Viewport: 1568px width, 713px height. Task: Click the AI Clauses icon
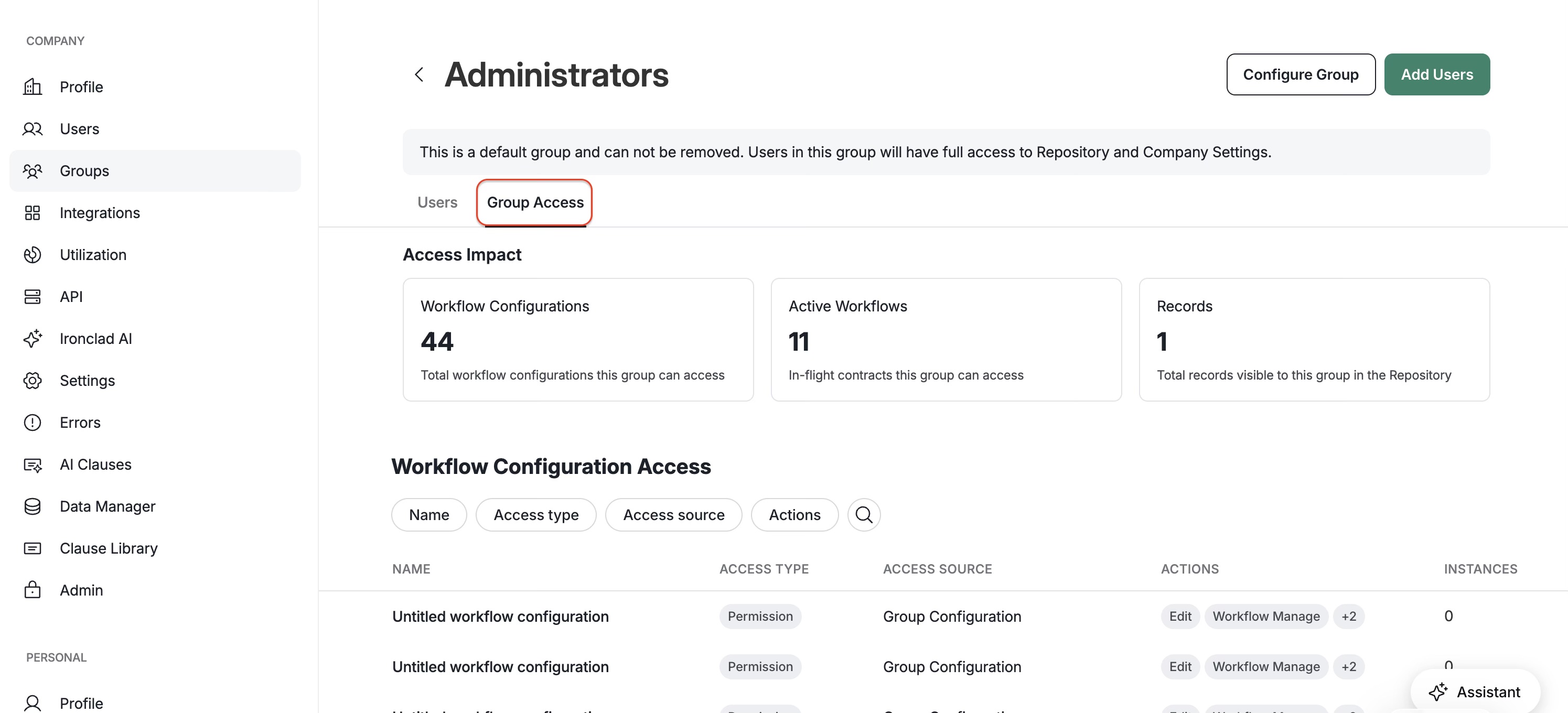point(33,464)
